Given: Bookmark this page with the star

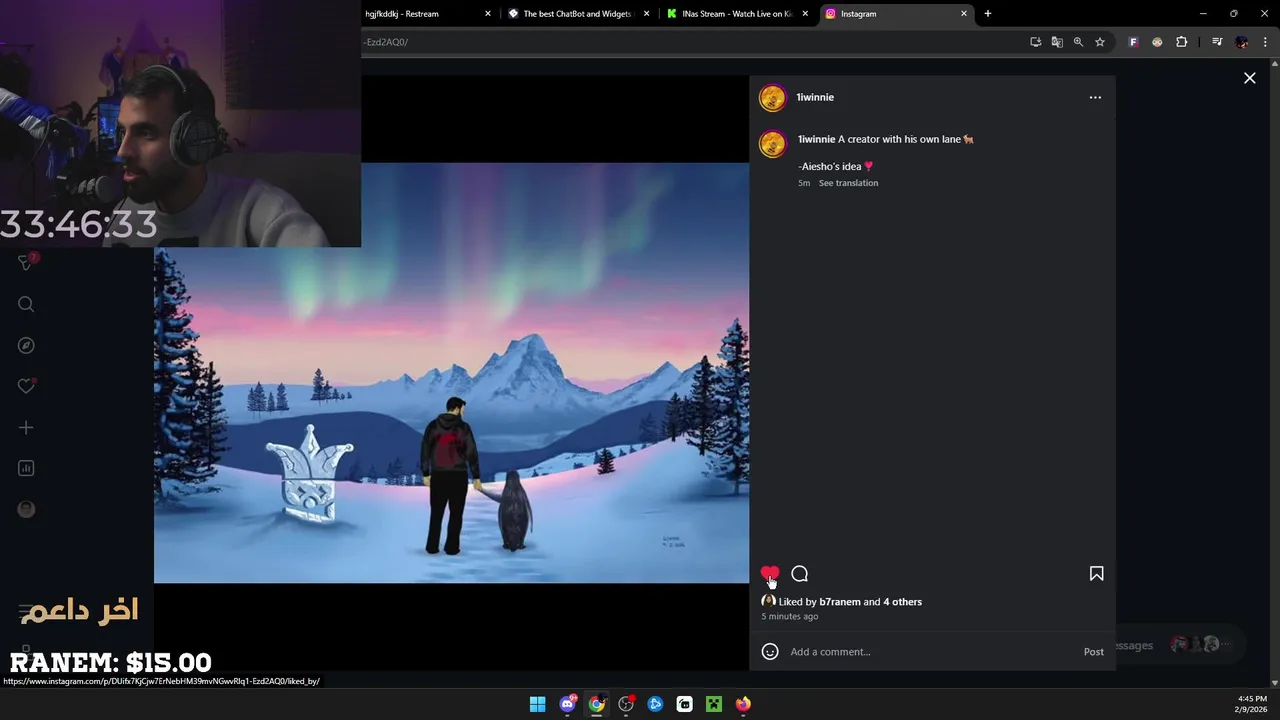Looking at the screenshot, I should (1100, 42).
